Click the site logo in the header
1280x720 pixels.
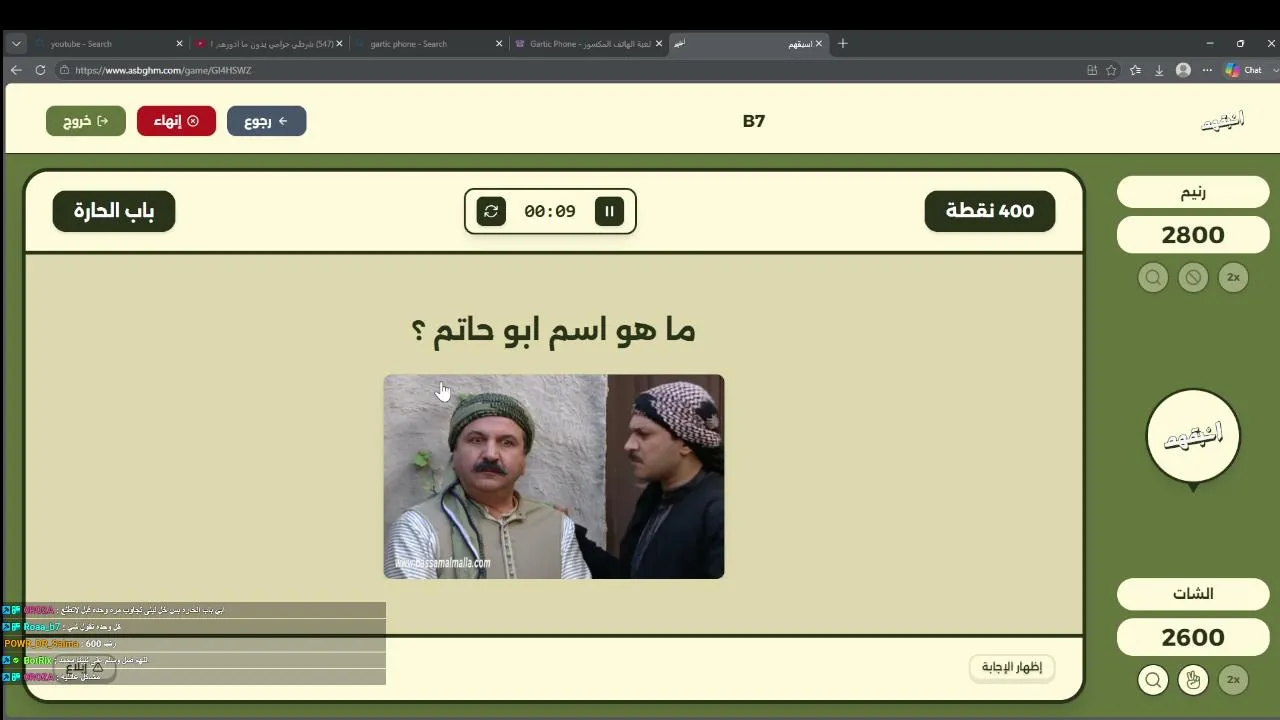[1222, 121]
